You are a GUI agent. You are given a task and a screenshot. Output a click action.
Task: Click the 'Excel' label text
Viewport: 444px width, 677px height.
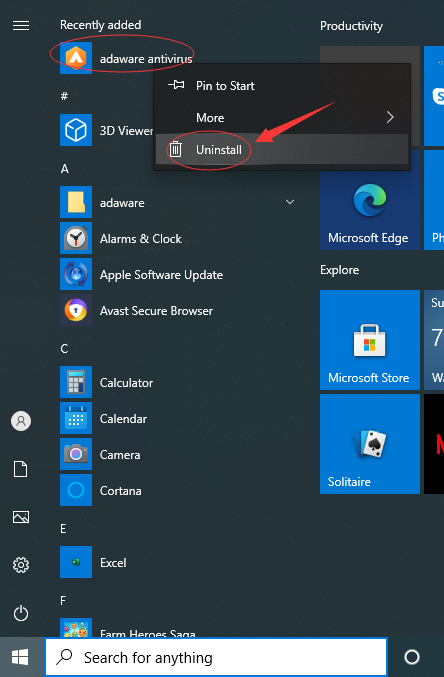pyautogui.click(x=113, y=563)
